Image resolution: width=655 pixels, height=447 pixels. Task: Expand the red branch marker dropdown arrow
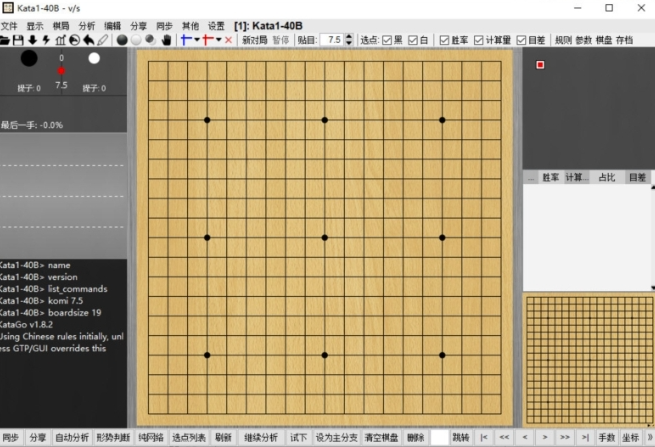point(218,40)
